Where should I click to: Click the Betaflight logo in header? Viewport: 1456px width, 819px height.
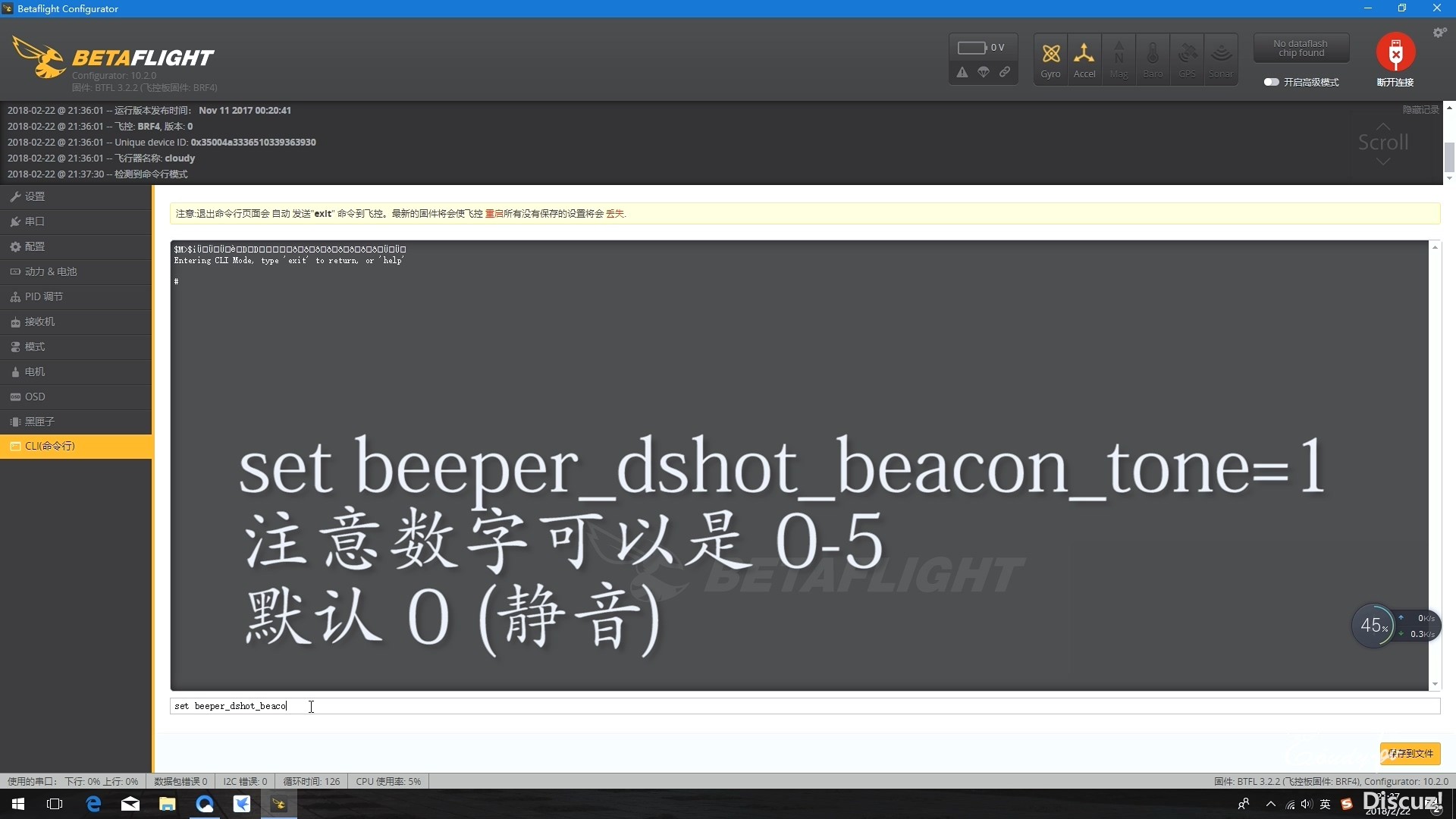(114, 57)
